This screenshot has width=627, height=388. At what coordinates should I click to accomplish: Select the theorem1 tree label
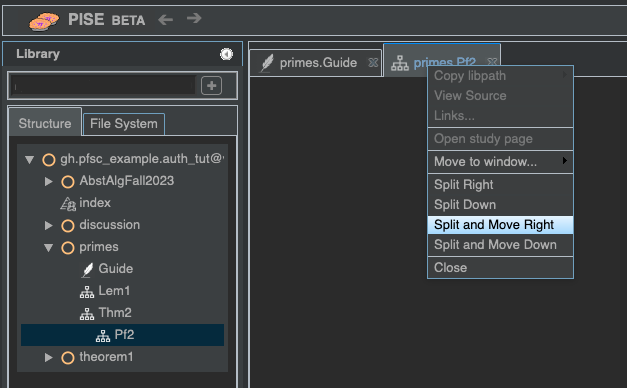point(106,357)
